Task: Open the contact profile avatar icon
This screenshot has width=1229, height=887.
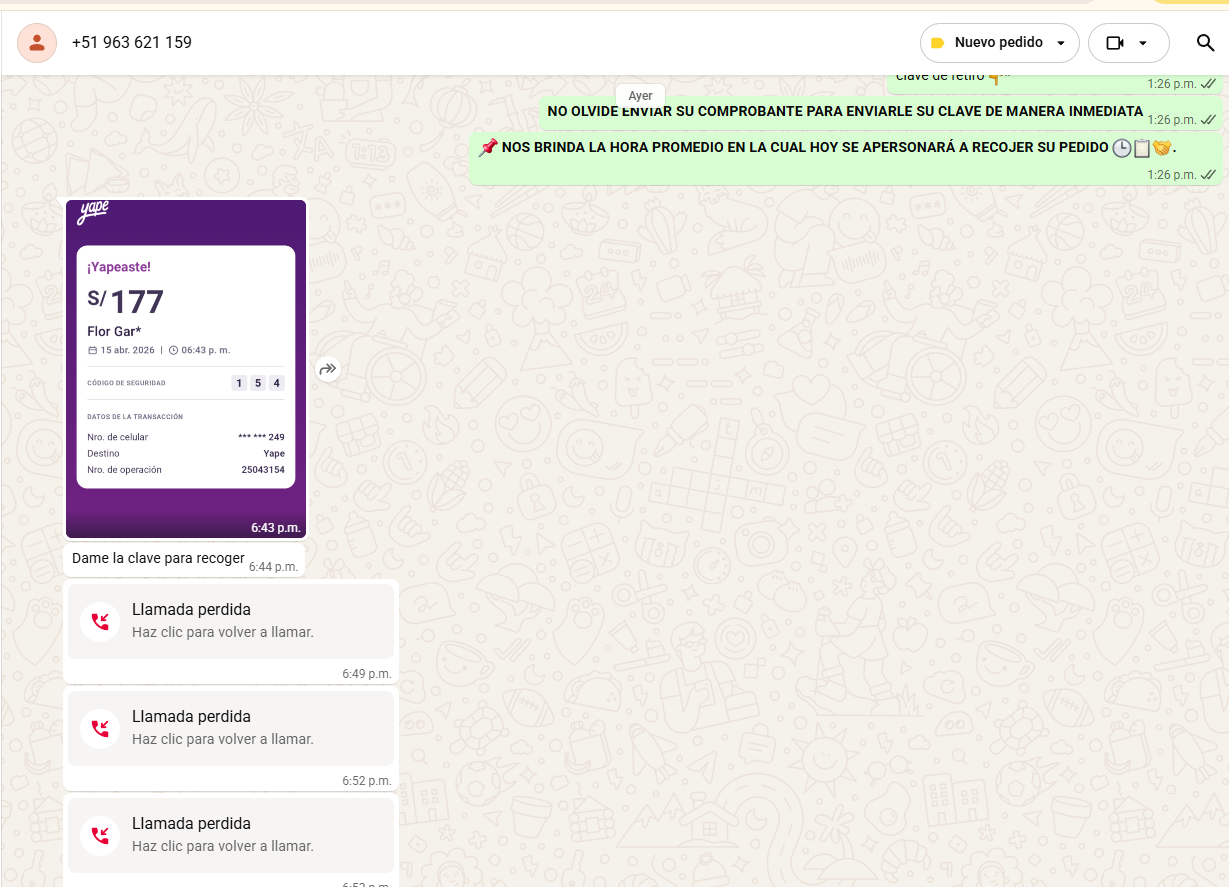Action: [37, 43]
